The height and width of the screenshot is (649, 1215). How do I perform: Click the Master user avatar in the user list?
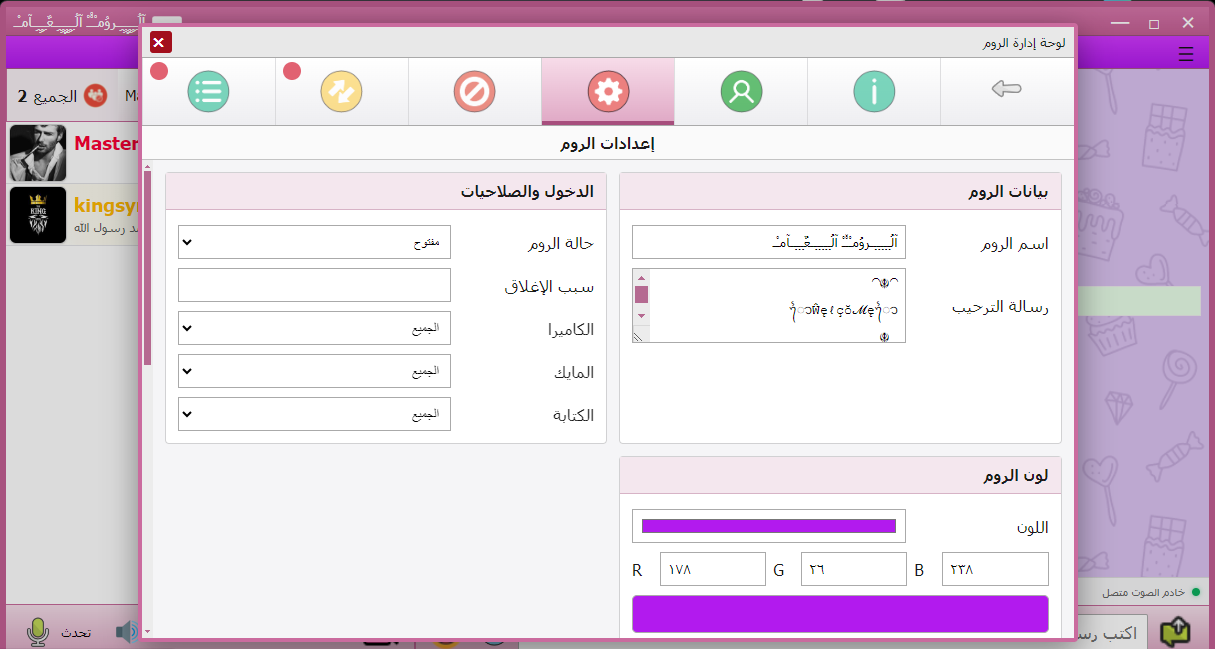pyautogui.click(x=38, y=153)
